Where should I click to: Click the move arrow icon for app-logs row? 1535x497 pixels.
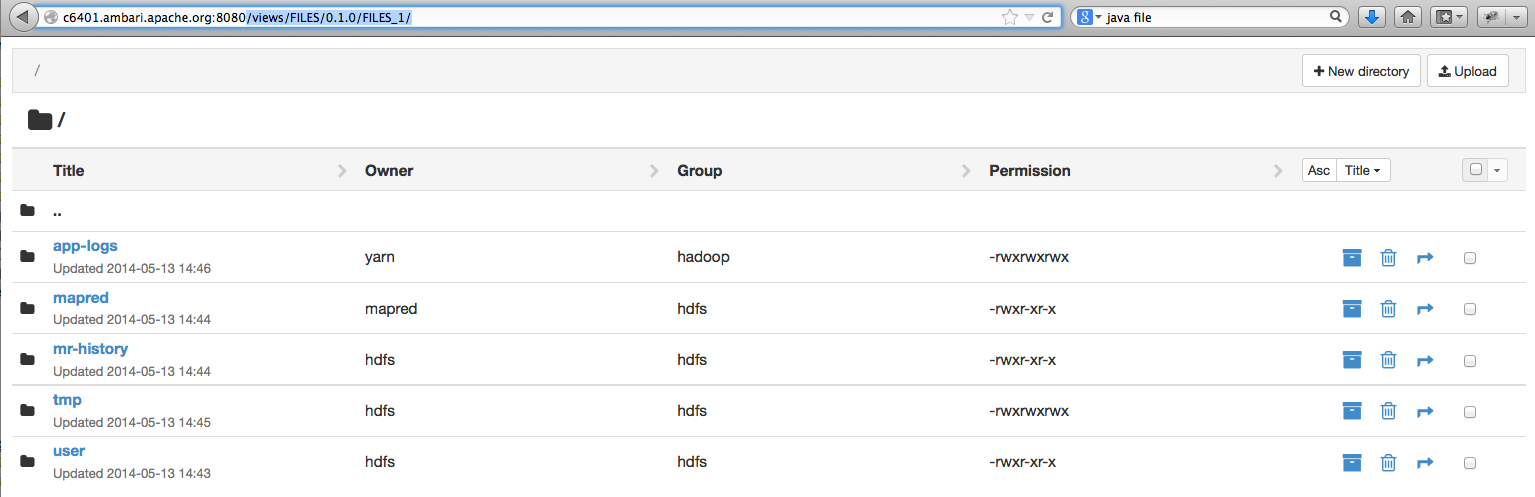pyautogui.click(x=1425, y=258)
